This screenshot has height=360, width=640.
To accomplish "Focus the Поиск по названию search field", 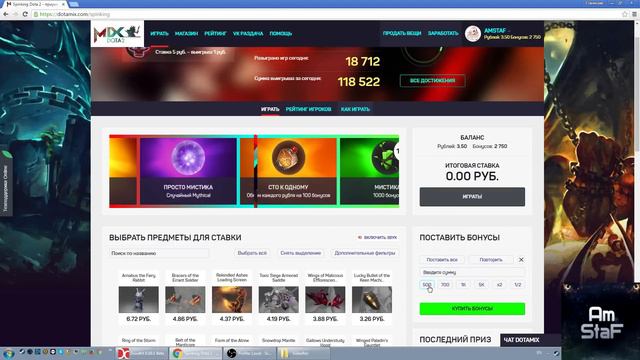I will tap(158, 253).
